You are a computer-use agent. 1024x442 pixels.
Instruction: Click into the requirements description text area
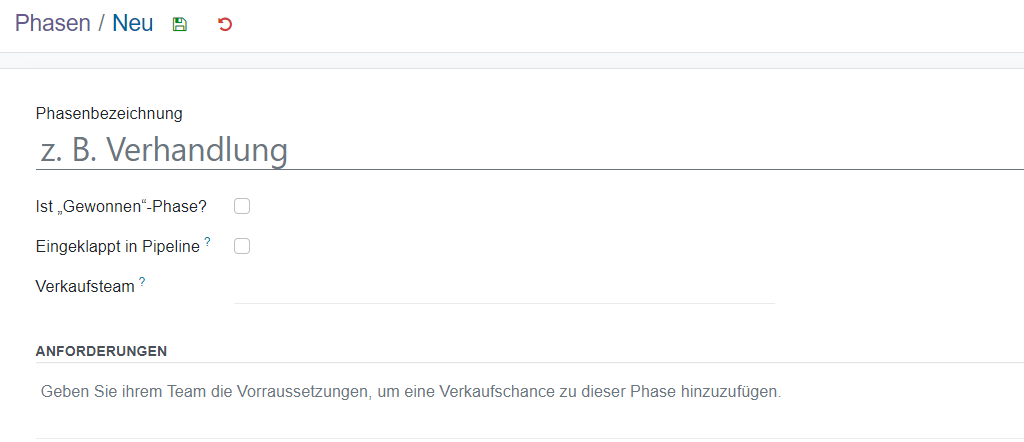click(410, 391)
